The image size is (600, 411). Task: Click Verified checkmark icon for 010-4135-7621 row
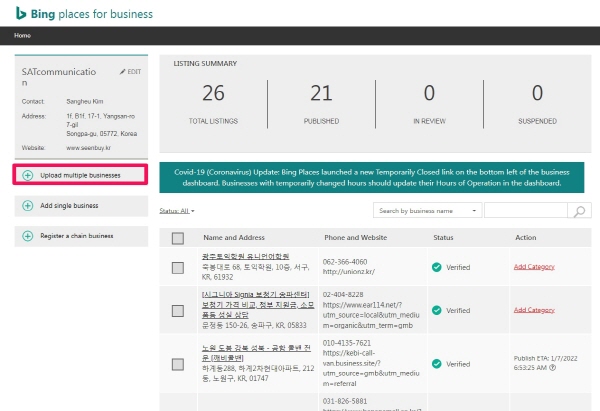point(437,364)
